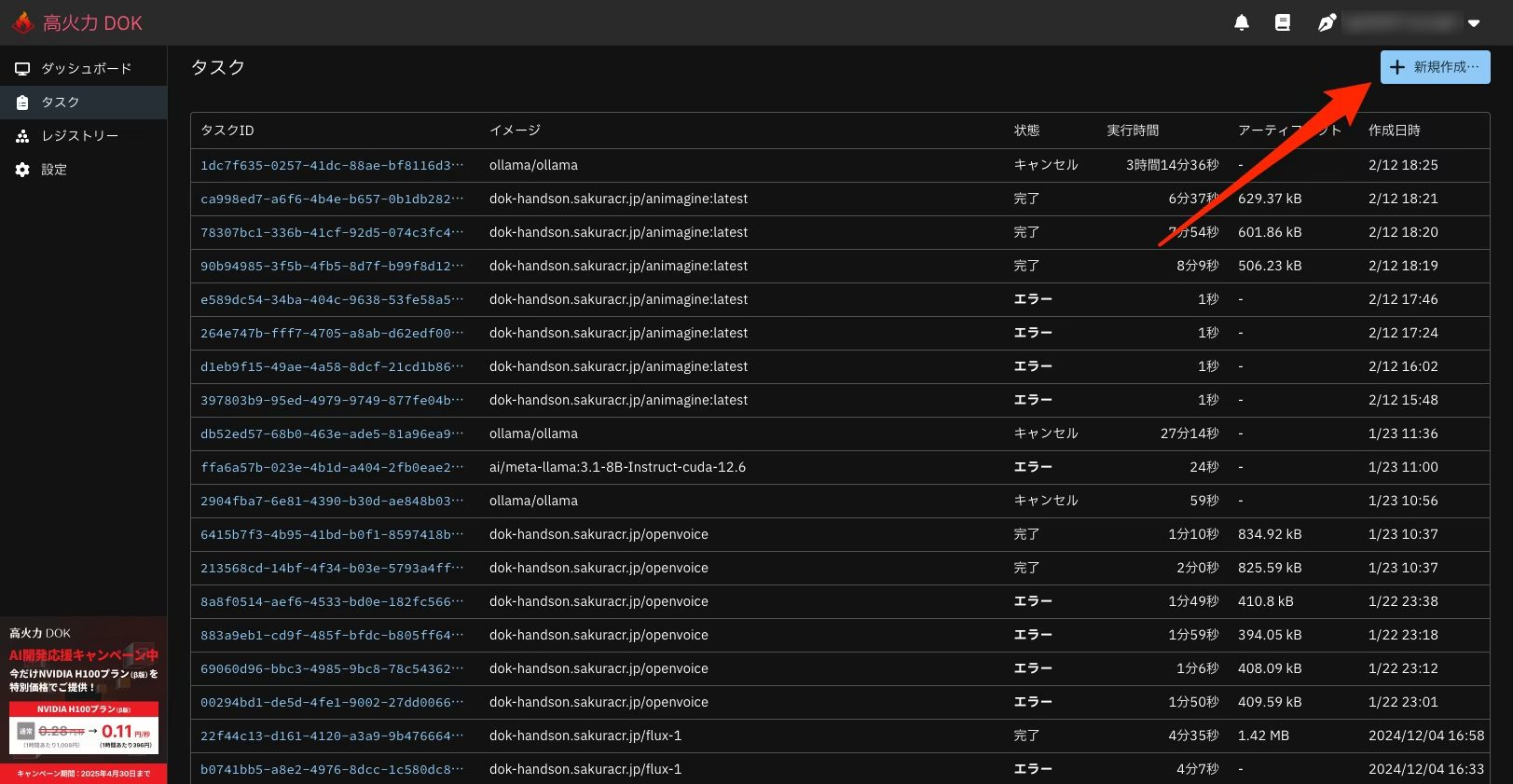This screenshot has width=1513, height=784.
Task: Click the rocket icon in header
Action: (1327, 23)
